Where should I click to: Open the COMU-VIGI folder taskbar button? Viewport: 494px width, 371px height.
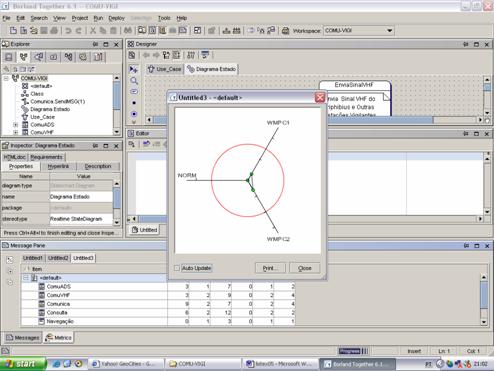coord(203,364)
